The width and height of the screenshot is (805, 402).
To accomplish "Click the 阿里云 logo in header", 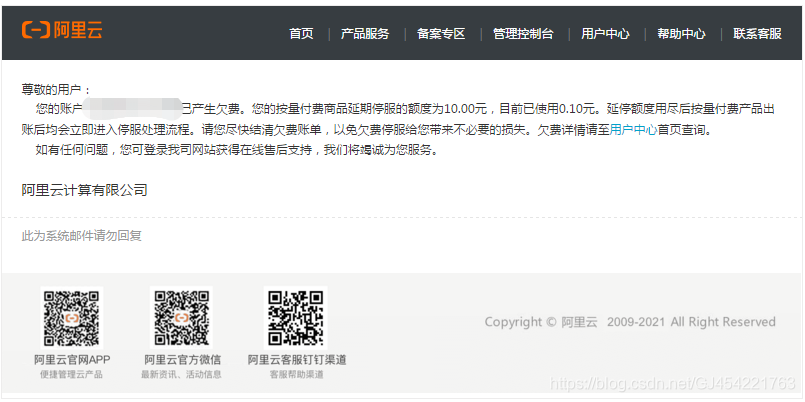I will (x=62, y=30).
